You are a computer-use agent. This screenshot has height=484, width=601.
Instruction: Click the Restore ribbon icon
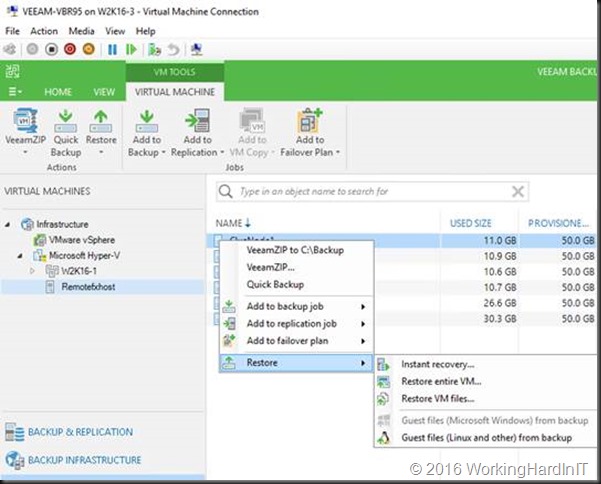(101, 121)
